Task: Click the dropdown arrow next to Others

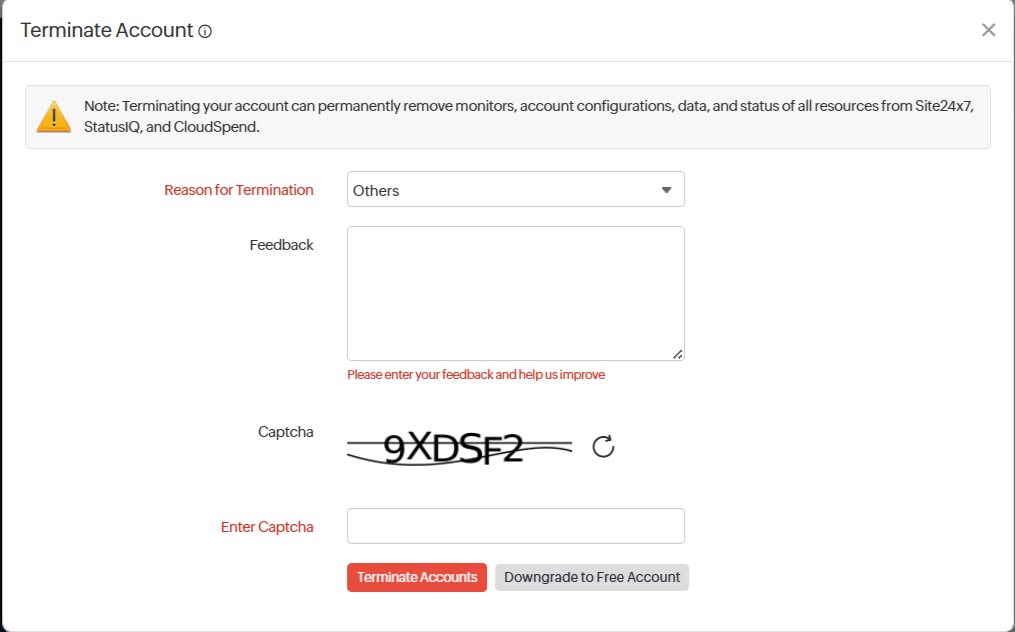Action: (x=666, y=190)
